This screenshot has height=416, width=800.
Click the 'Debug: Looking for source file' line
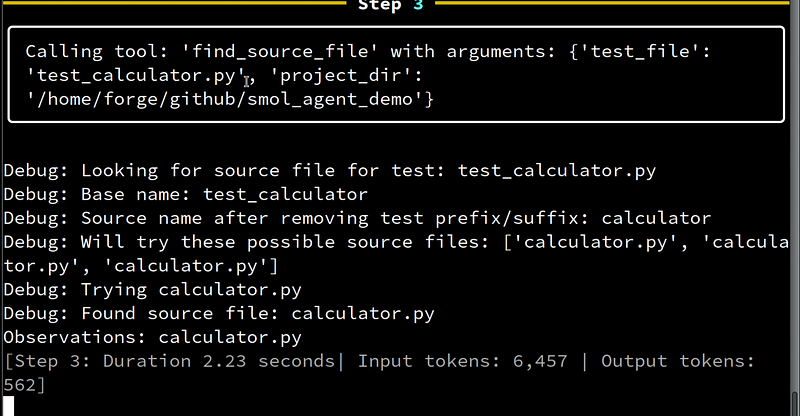[x=330, y=170]
